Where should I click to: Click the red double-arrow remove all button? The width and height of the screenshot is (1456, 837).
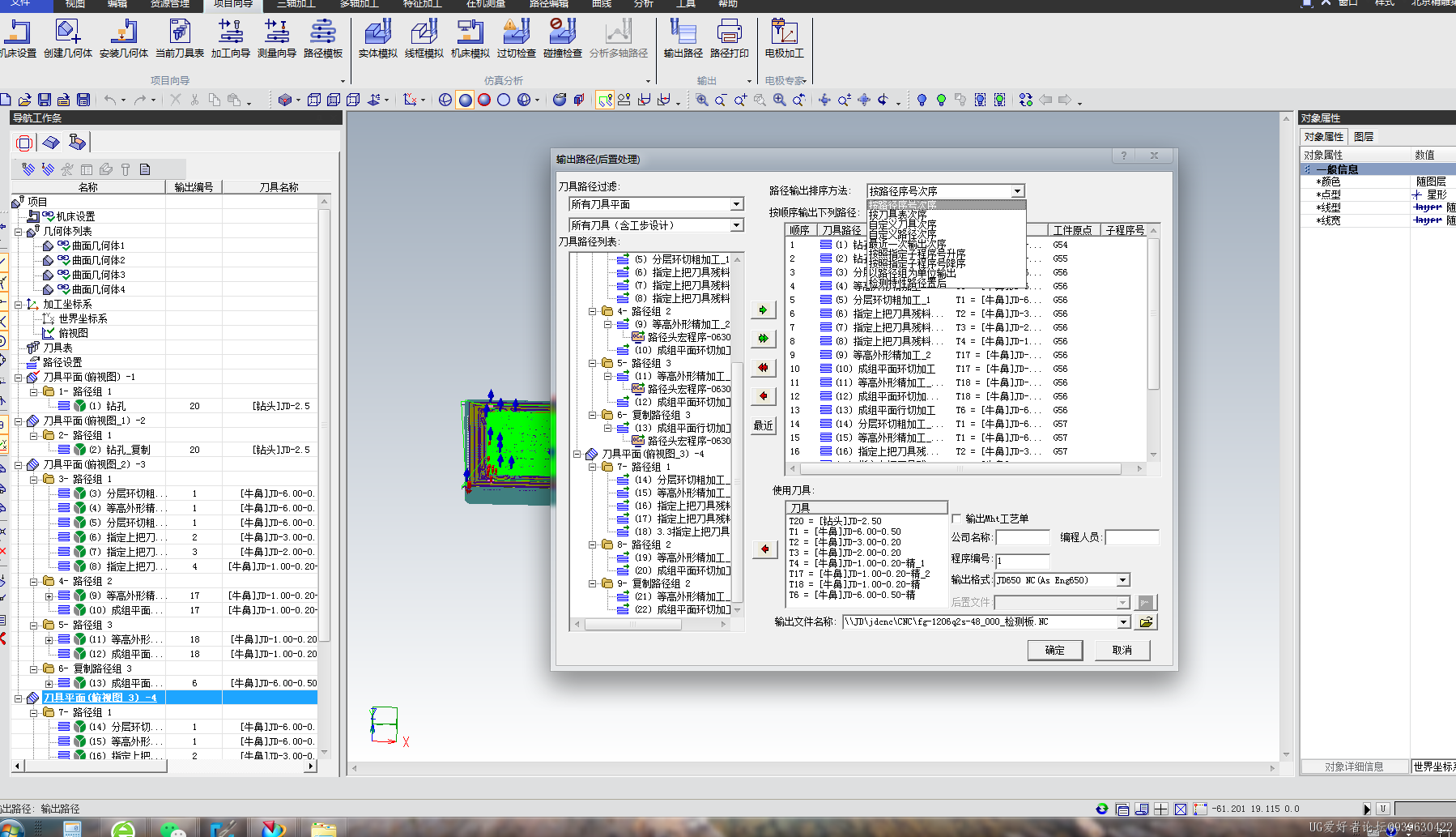pos(763,368)
